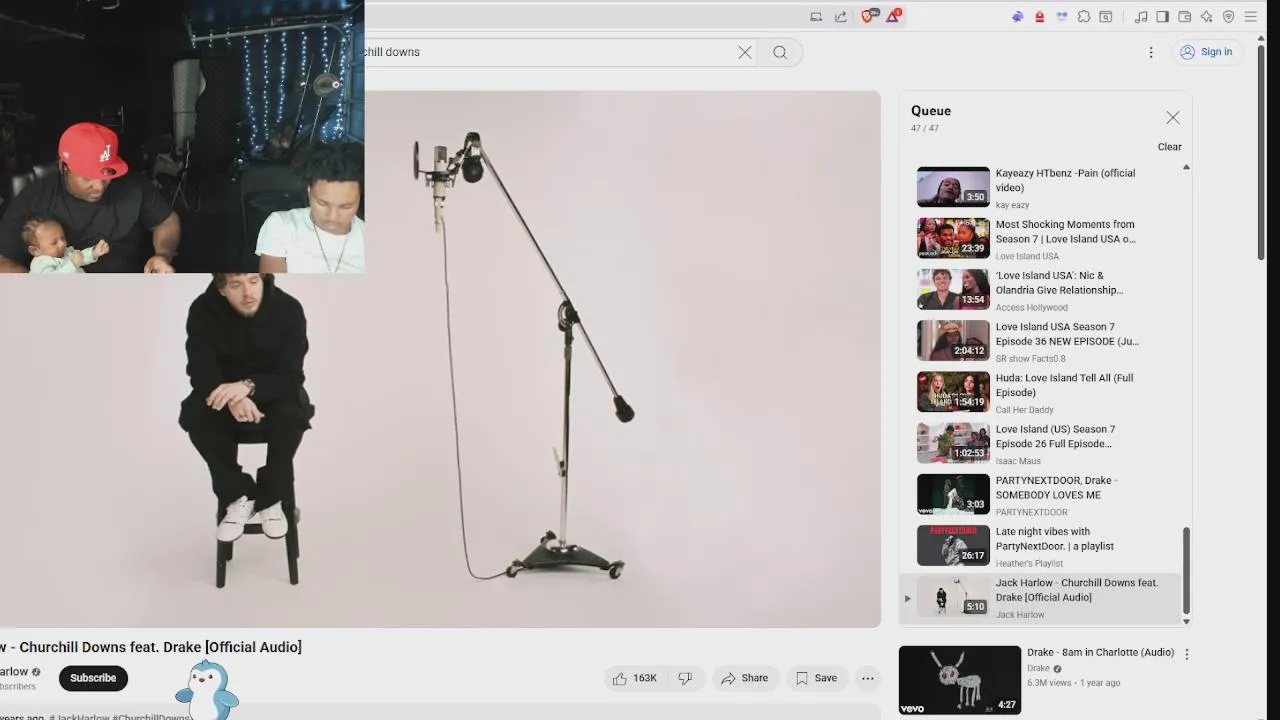The width and height of the screenshot is (1280, 720).
Task: Click the red lock extension icon
Action: pos(1040,16)
